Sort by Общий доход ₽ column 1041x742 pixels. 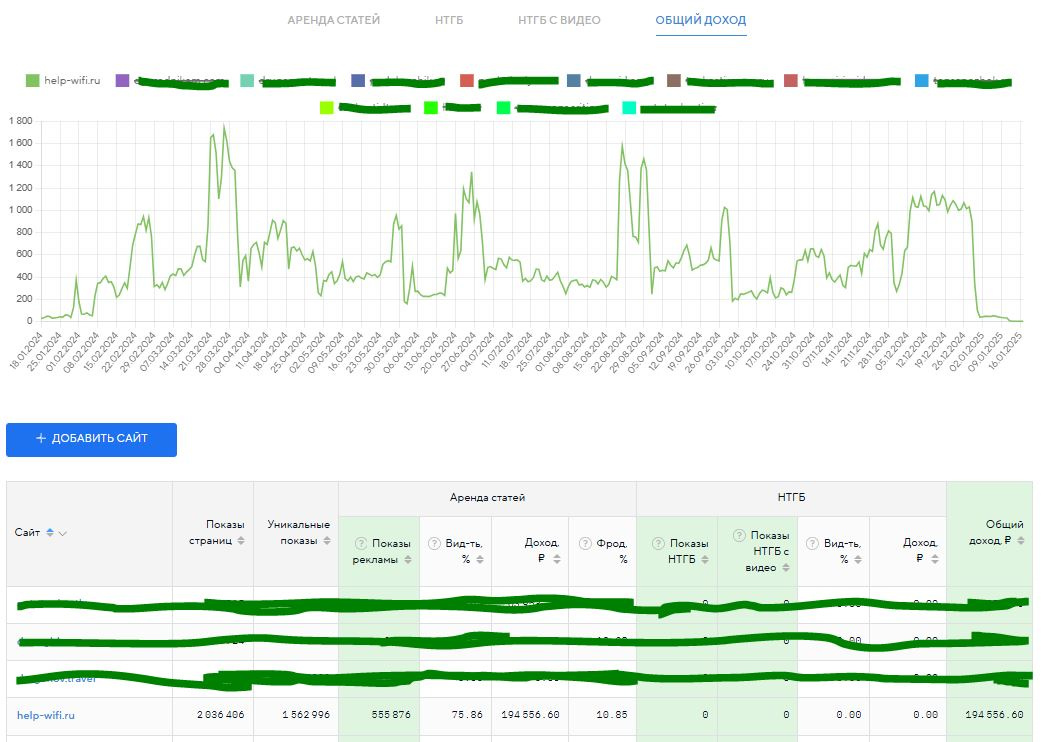pyautogui.click(x=1020, y=541)
